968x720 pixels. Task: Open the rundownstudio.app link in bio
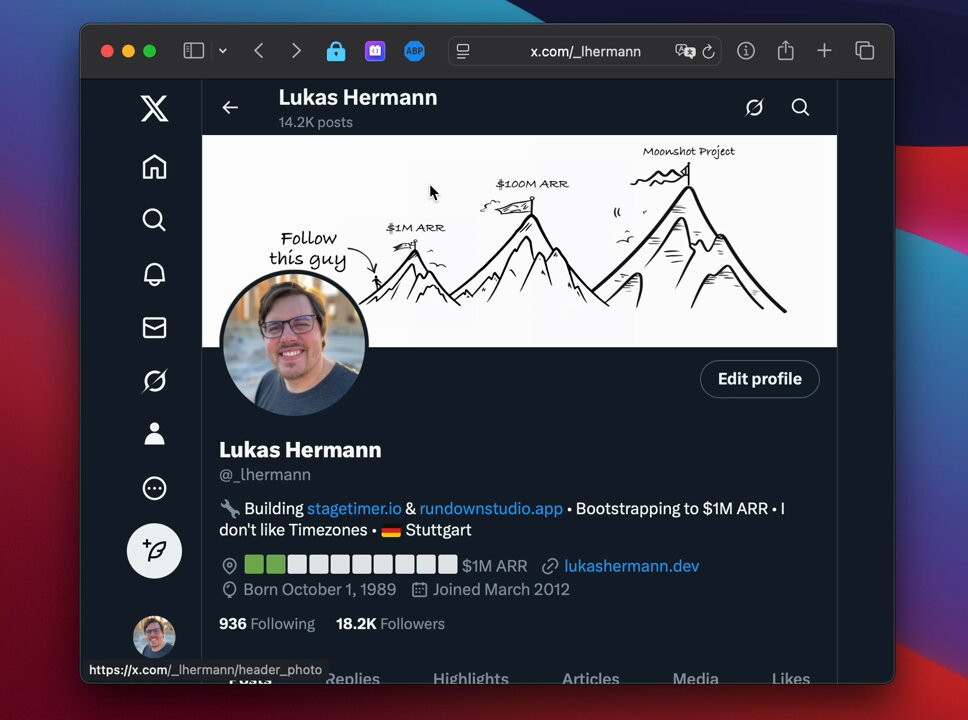[491, 509]
